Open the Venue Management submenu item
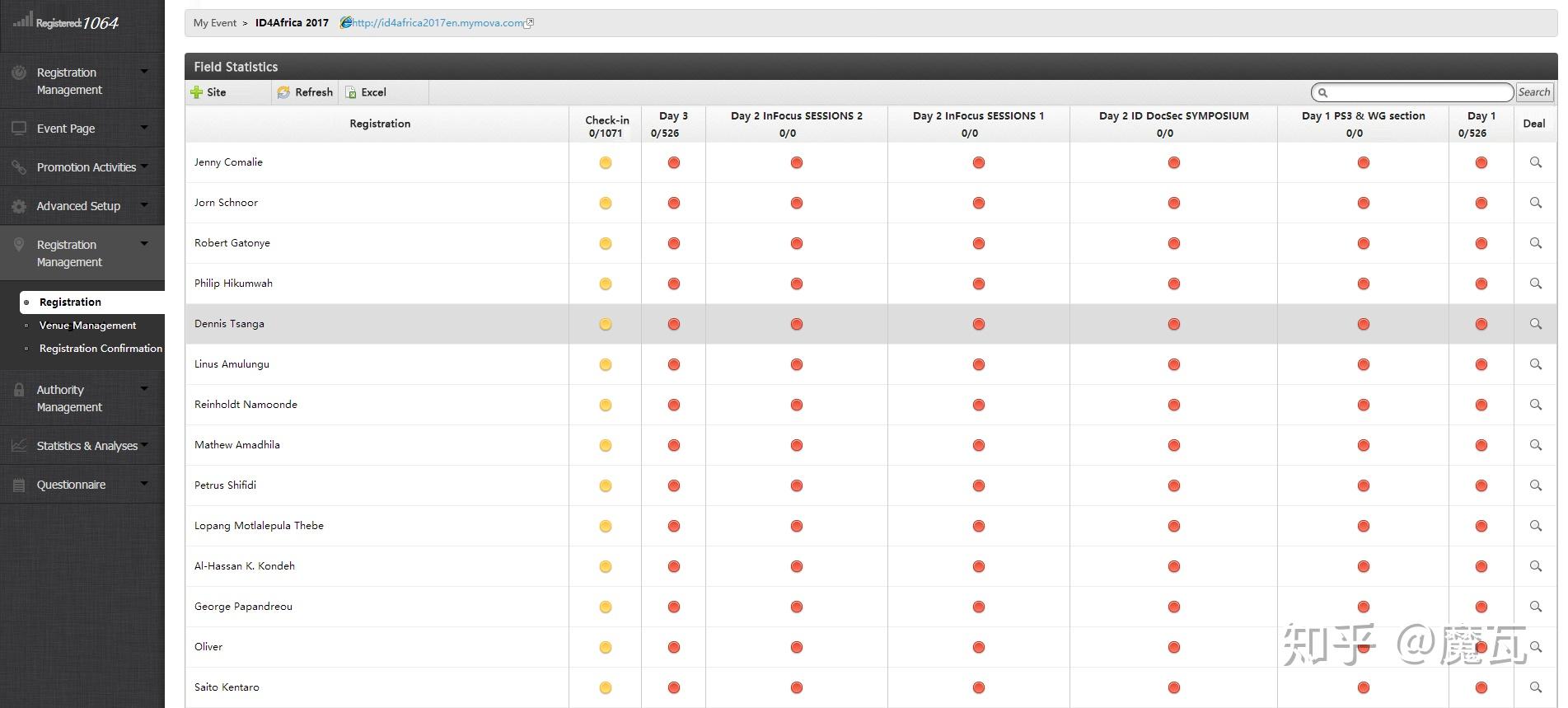The image size is (1568, 708). point(87,326)
